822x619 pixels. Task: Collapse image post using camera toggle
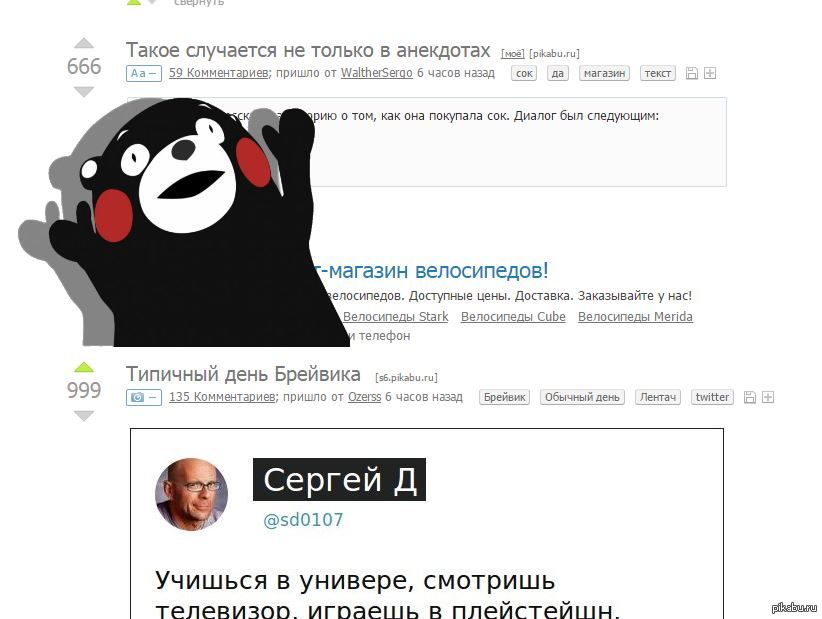144,397
